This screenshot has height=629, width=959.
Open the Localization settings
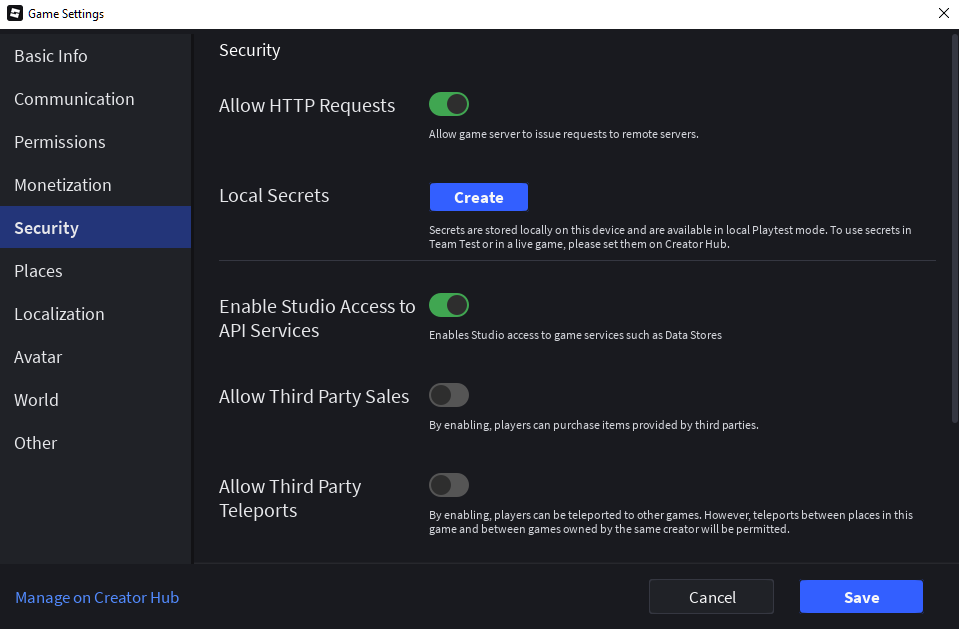59,314
